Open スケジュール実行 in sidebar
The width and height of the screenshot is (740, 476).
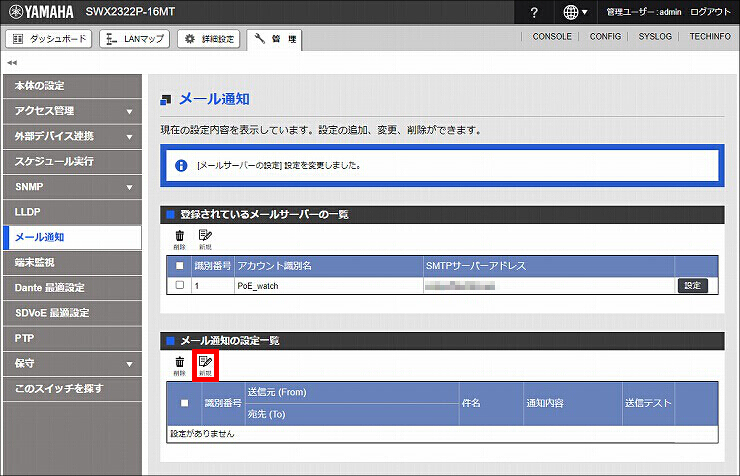[x=72, y=161]
